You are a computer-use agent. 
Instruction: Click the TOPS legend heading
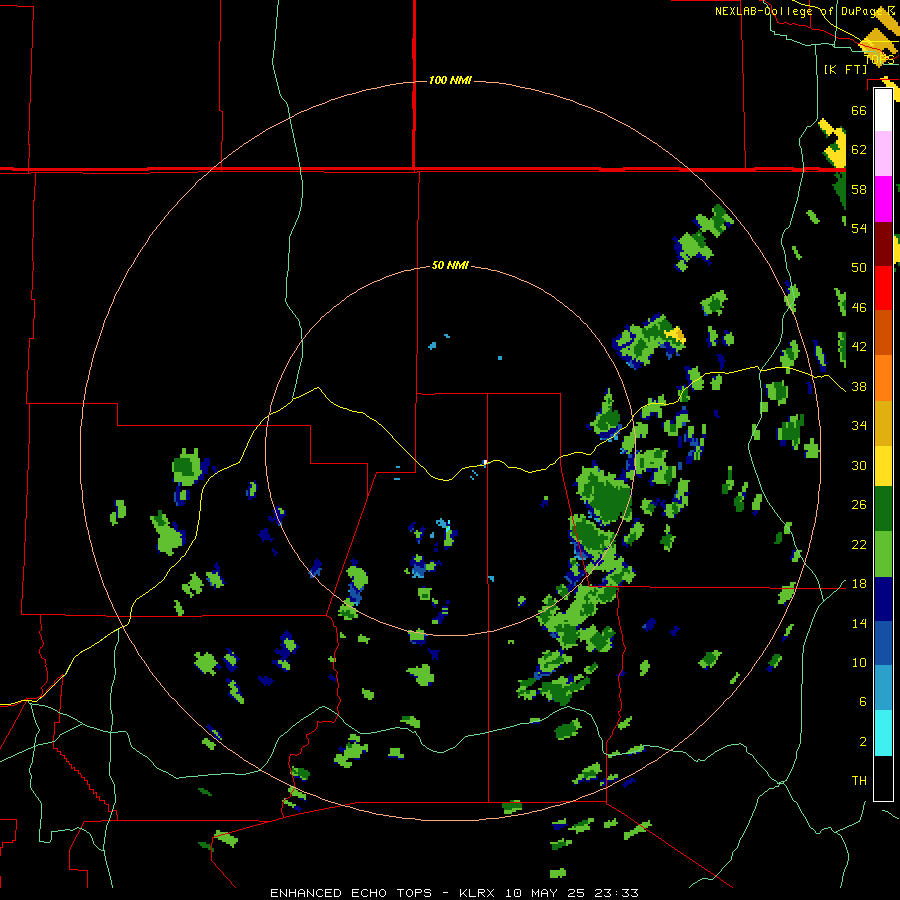point(879,59)
